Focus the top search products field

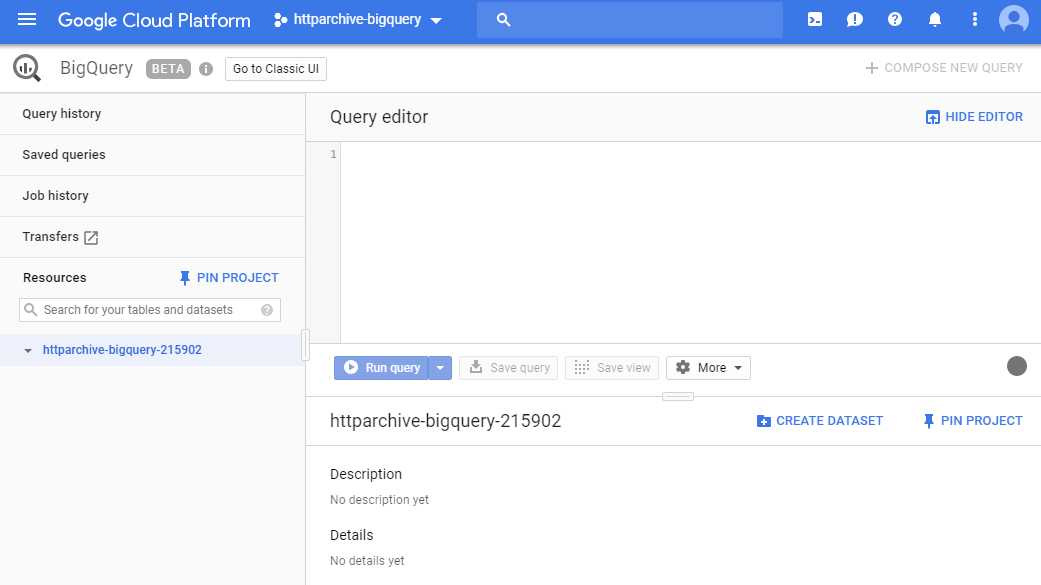[629, 20]
